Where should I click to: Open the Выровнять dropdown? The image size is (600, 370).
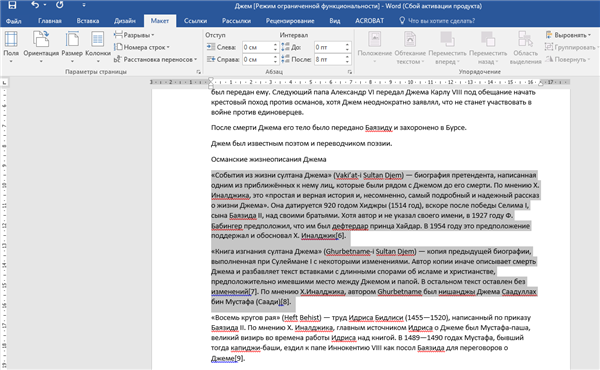568,35
